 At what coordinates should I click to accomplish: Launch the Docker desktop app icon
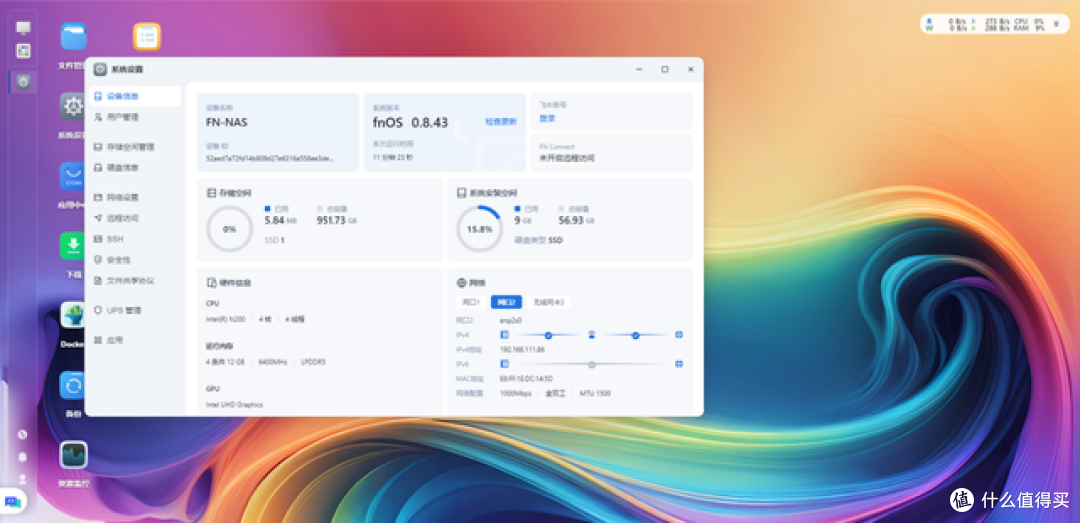click(73, 315)
